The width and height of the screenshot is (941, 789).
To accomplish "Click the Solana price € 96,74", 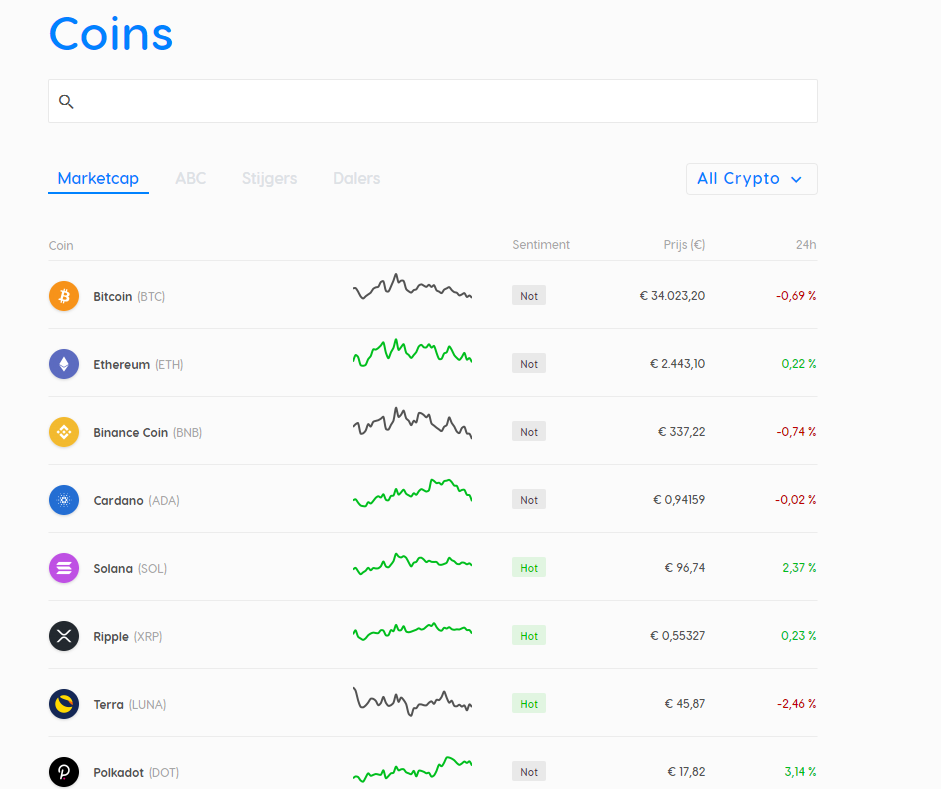I will pos(685,568).
